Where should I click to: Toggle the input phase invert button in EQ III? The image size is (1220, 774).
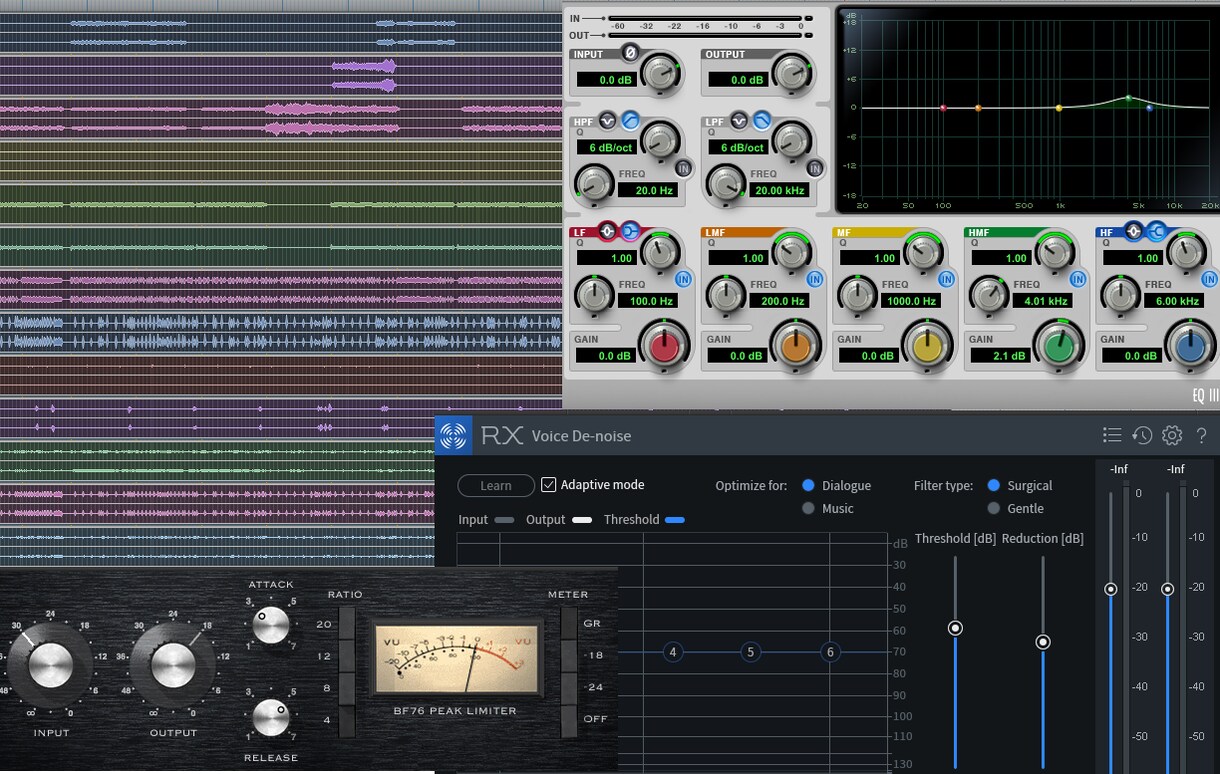[x=629, y=52]
